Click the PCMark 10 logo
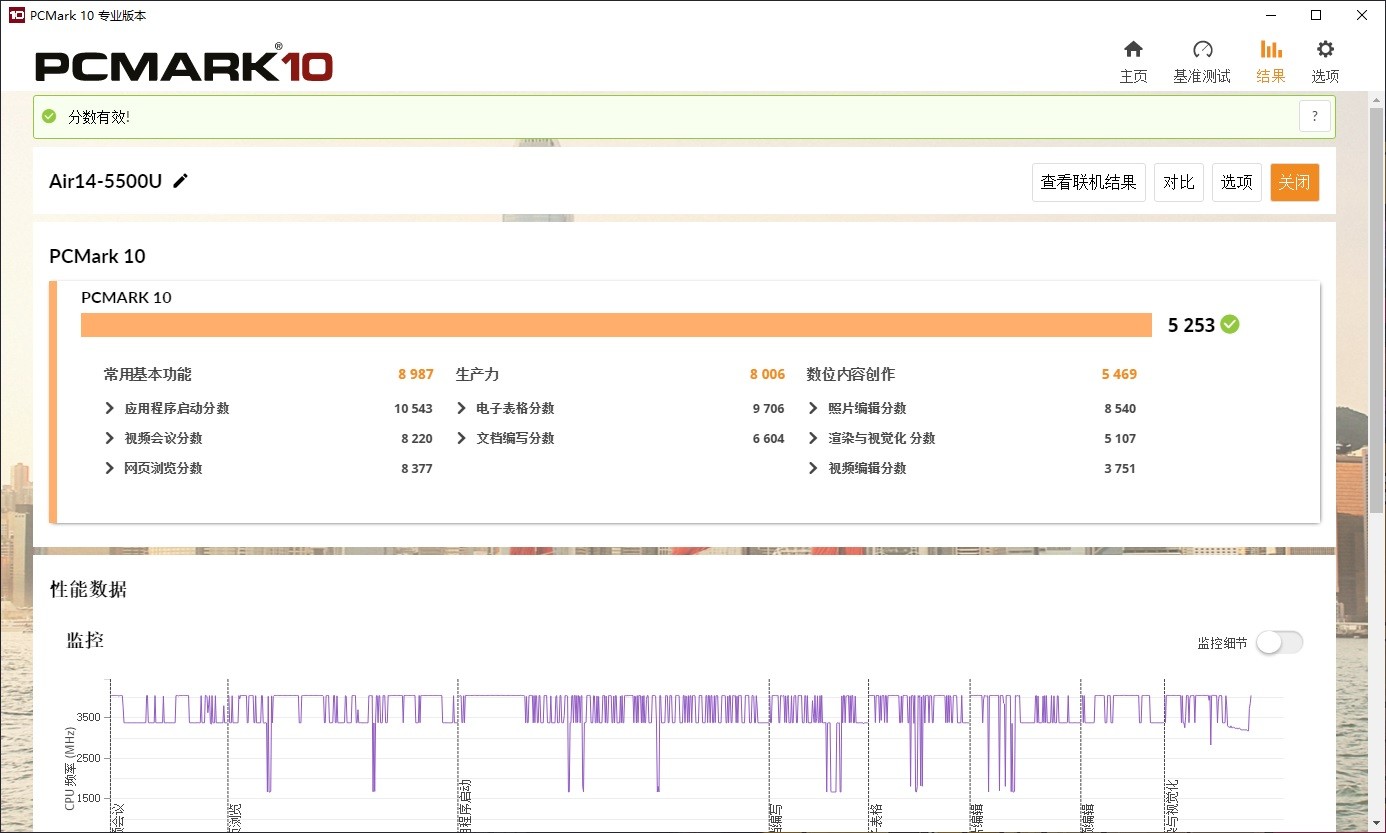The image size is (1386, 833). 184,65
